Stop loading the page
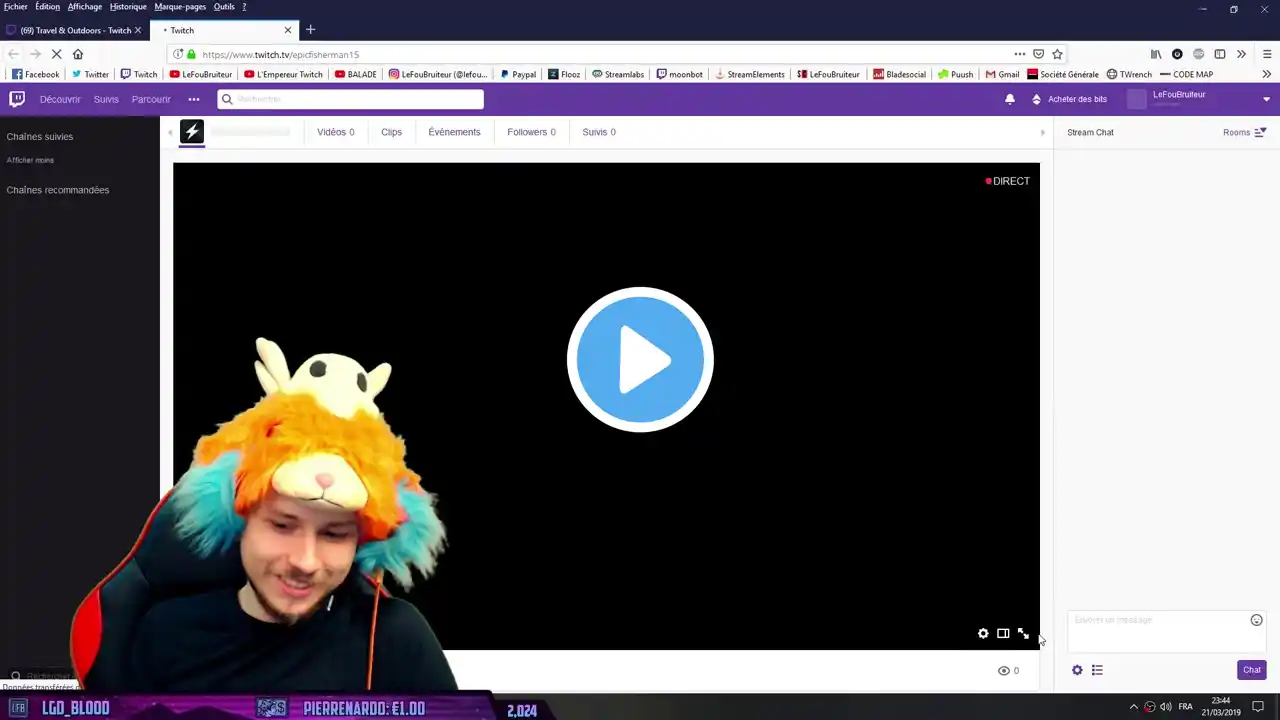Screen dimensions: 1280x720 (x=56, y=54)
